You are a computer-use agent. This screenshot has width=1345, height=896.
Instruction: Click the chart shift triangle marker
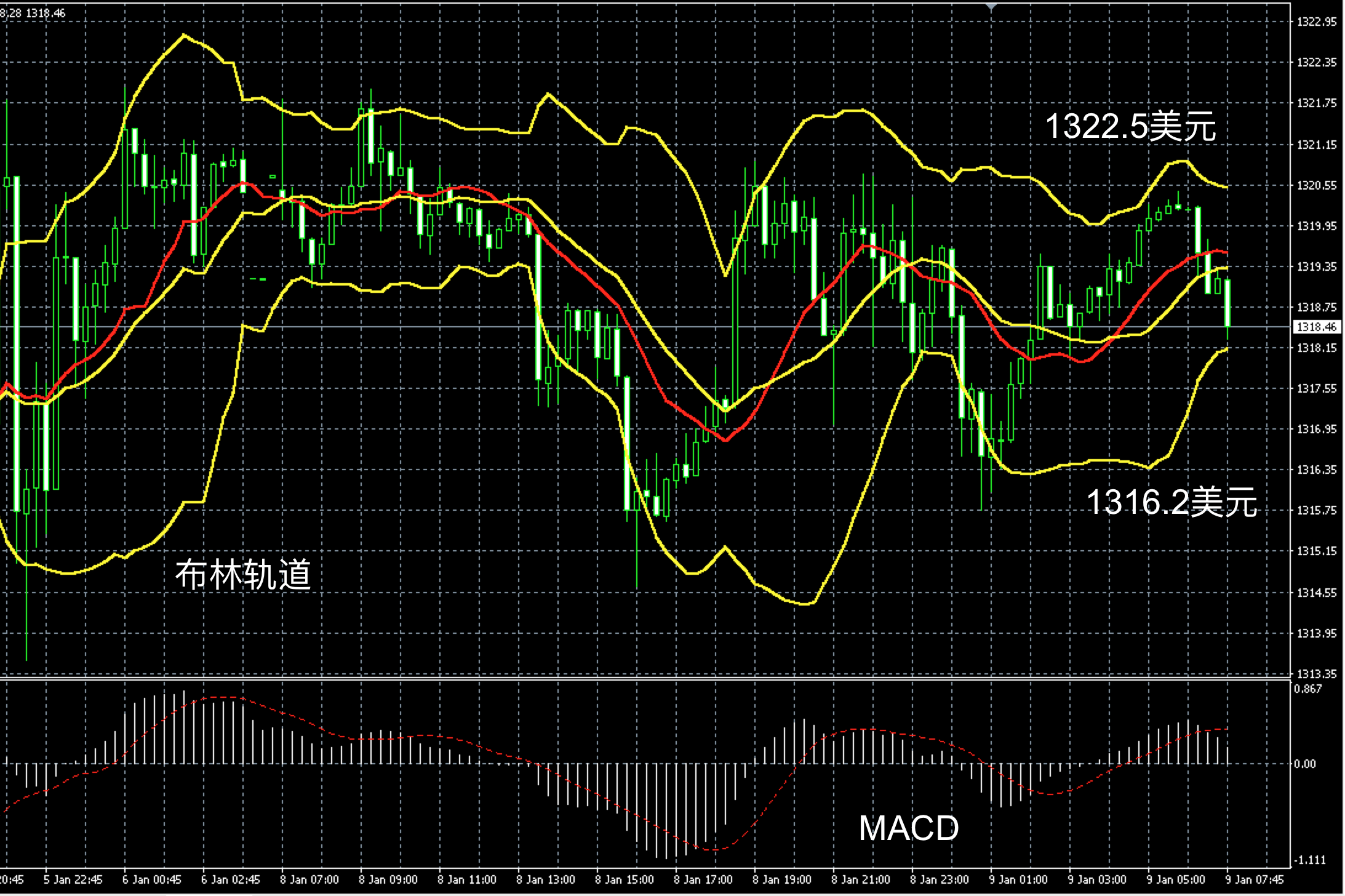(991, 7)
